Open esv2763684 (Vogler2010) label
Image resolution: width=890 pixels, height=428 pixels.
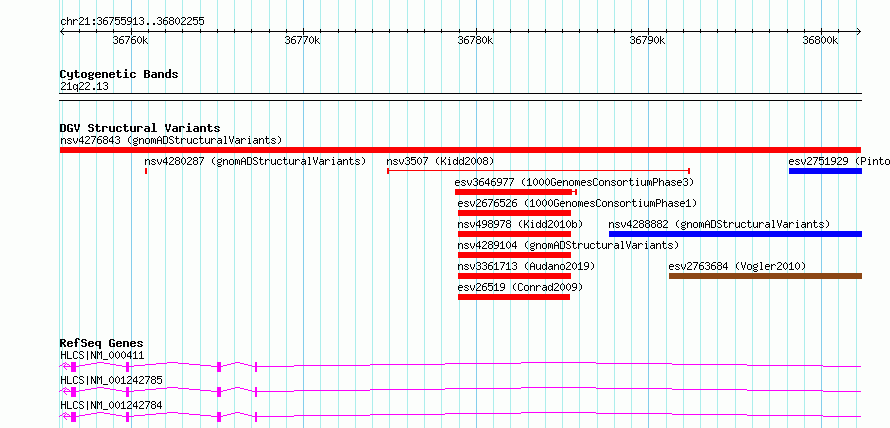(x=737, y=266)
